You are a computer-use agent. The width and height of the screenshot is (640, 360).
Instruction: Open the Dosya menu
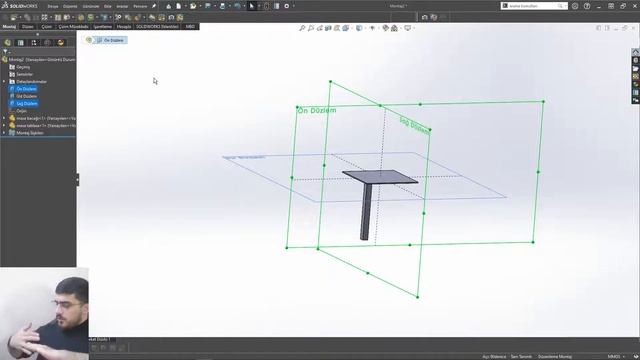53,7
